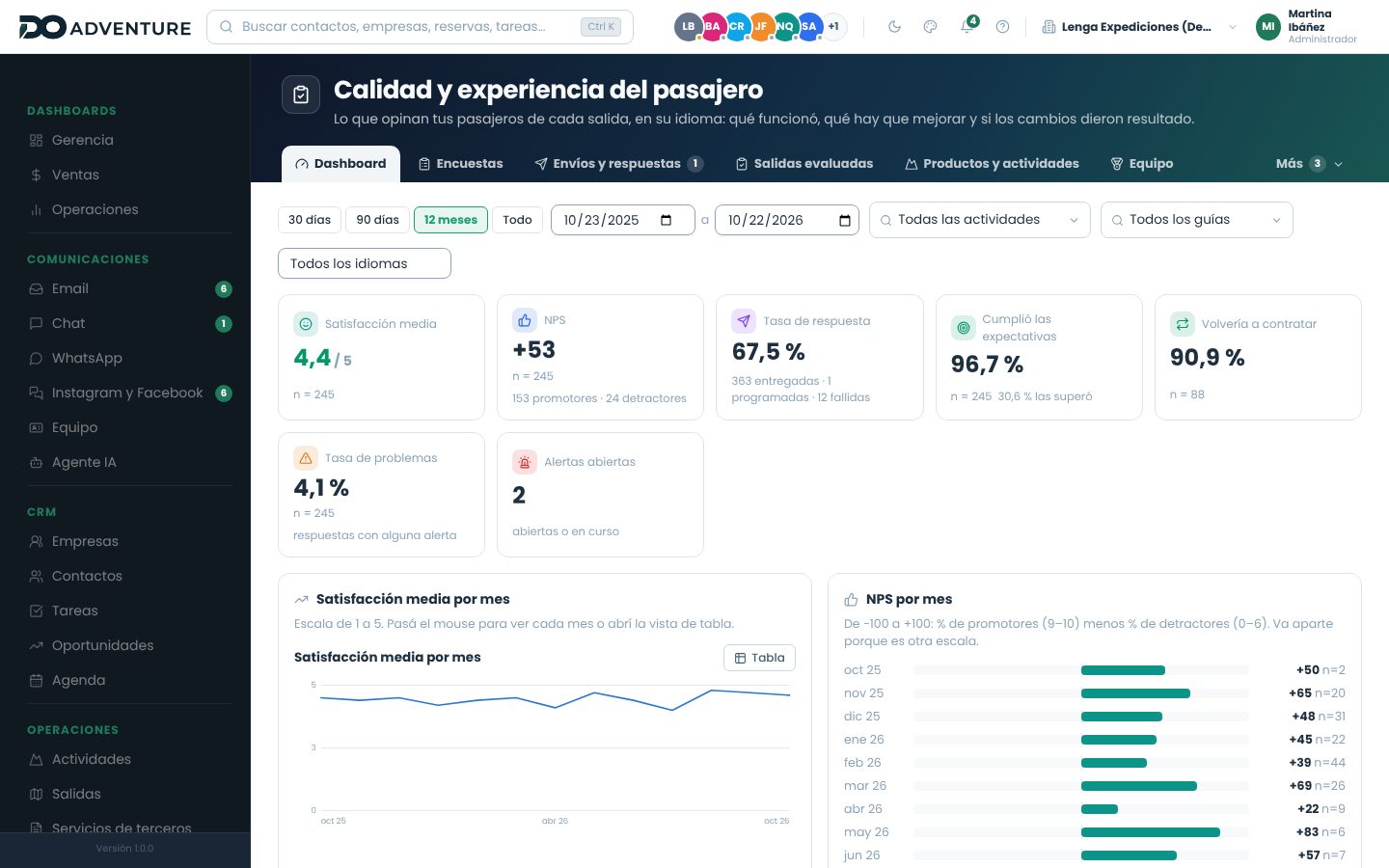Screen dimensions: 1389x868
Task: Click NPS bar for may 26
Action: 1151,832
